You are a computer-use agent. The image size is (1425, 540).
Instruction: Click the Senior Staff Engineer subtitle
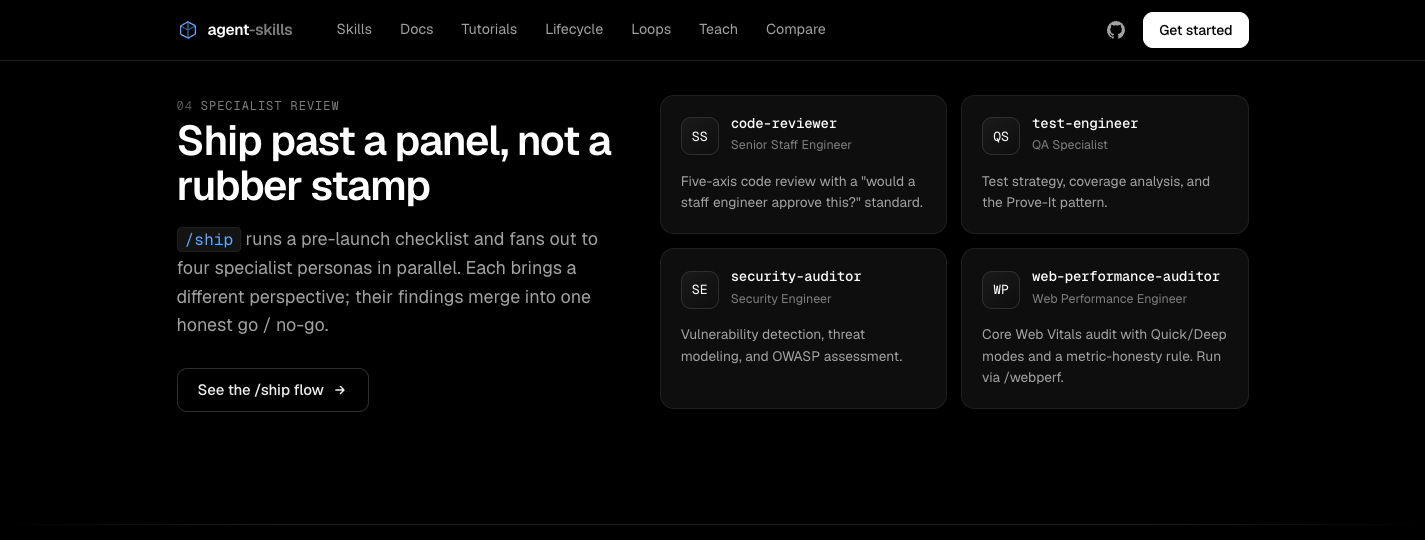791,145
